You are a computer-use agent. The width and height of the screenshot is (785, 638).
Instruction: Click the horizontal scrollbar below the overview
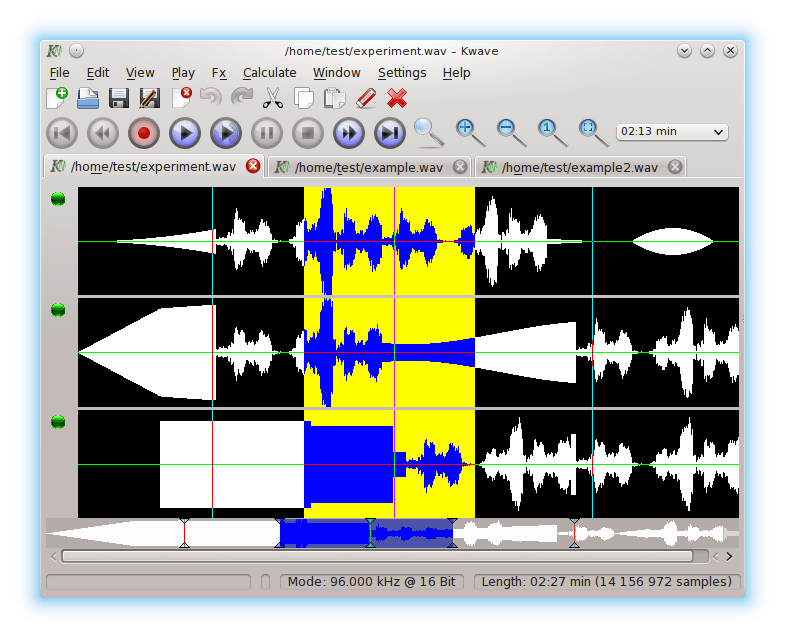tap(377, 556)
